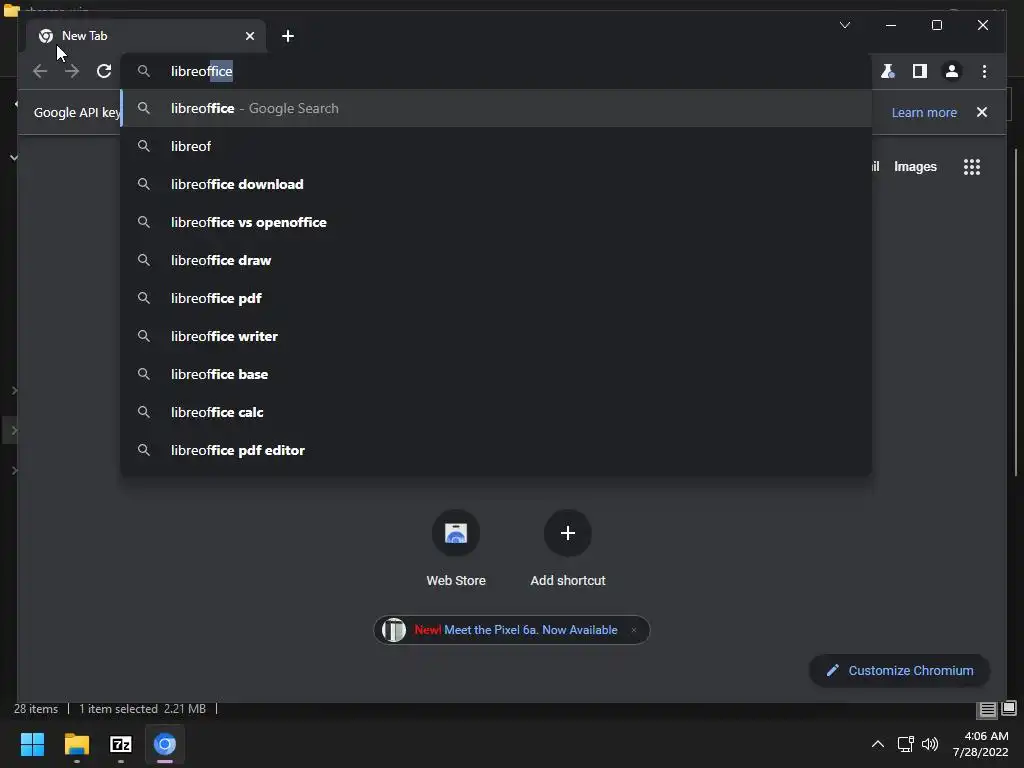
Task: Reload the page with the refresh icon
Action: coord(104,71)
